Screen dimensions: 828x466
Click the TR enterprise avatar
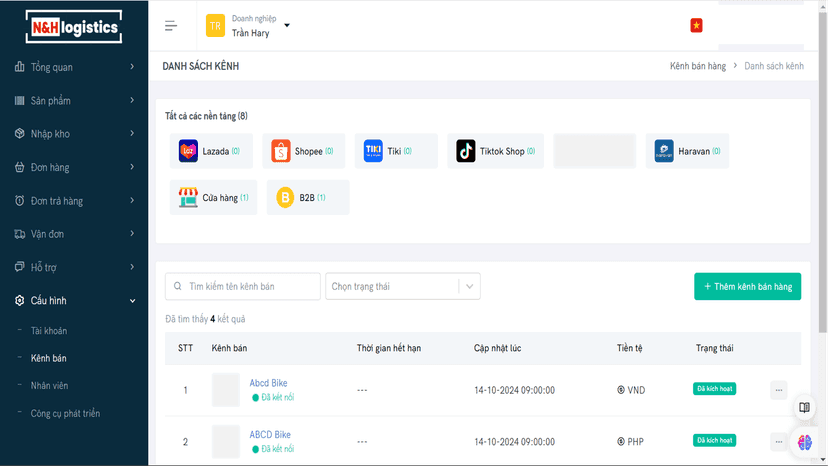pyautogui.click(x=215, y=25)
